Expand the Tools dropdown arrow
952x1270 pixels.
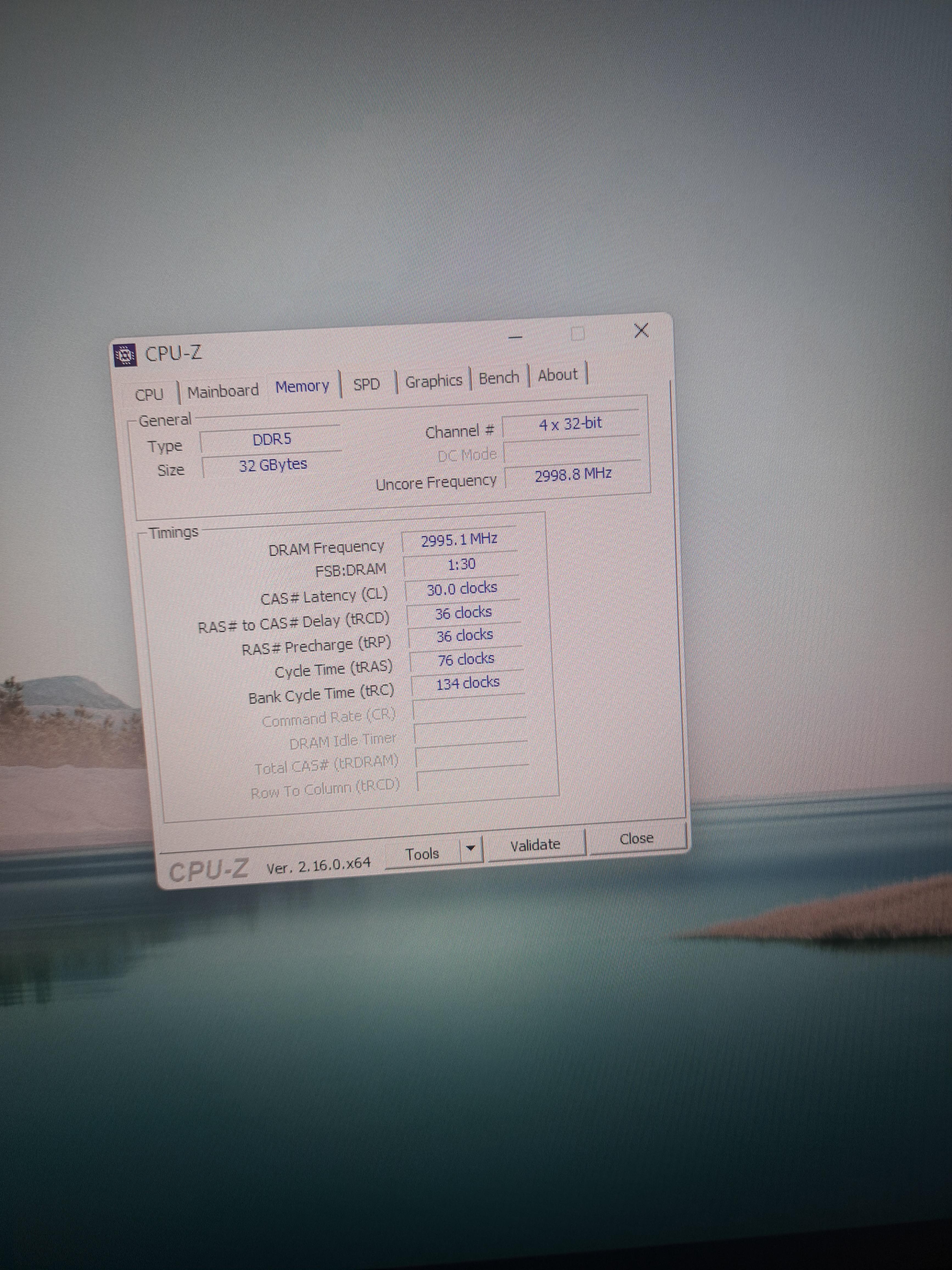tap(471, 848)
